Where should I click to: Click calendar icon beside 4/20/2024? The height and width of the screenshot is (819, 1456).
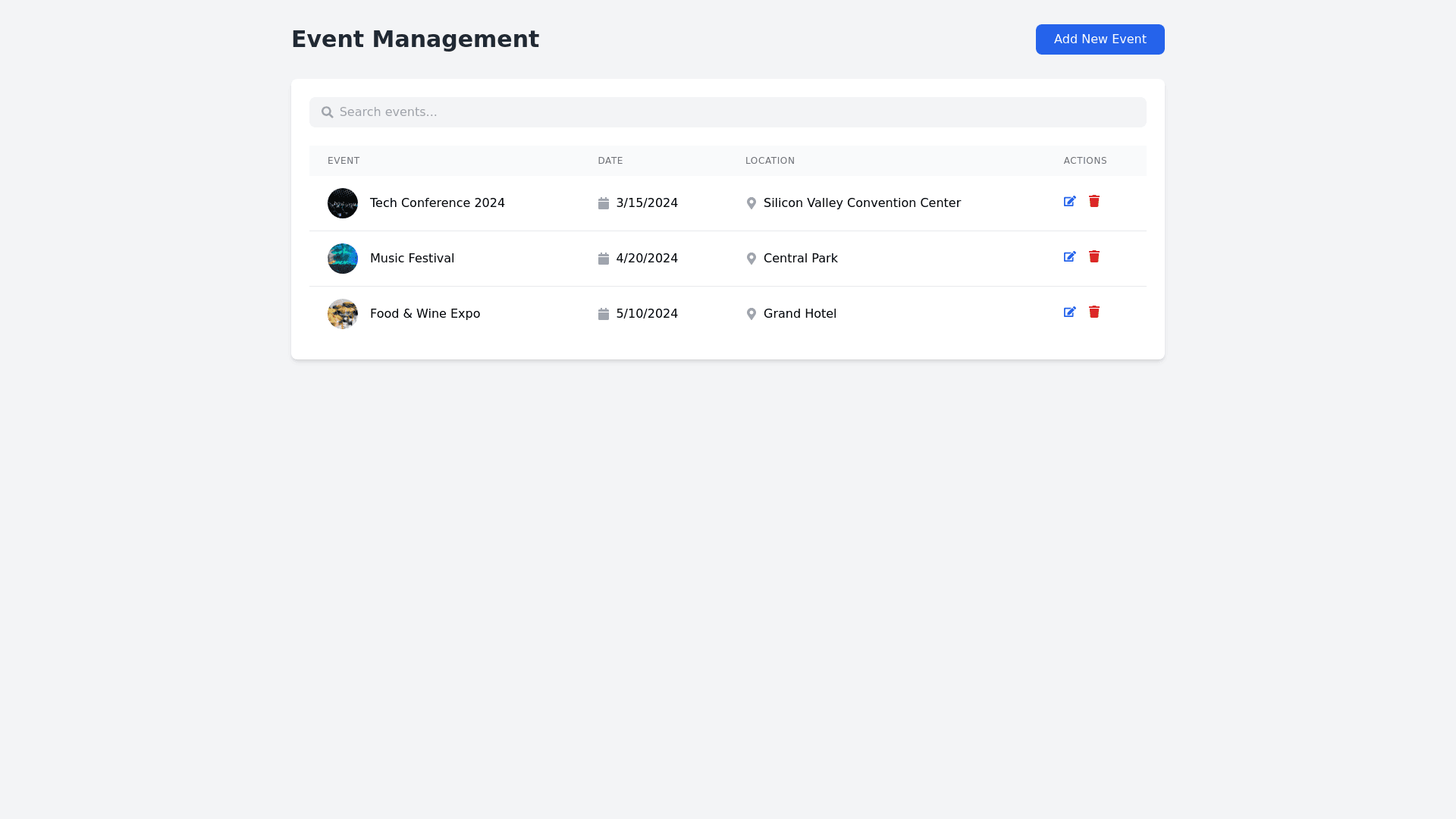tap(603, 259)
